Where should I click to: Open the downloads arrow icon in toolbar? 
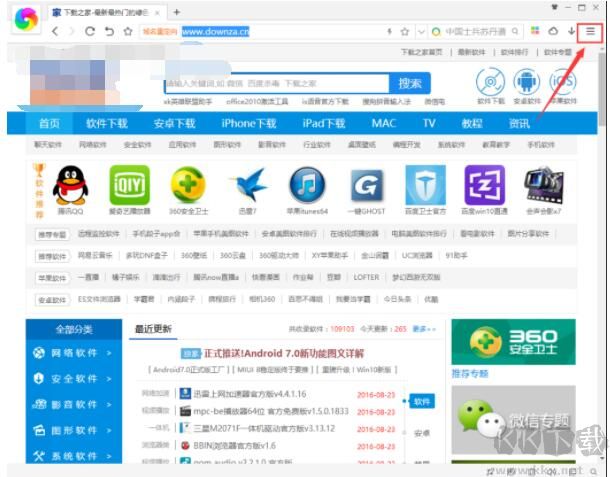click(571, 31)
